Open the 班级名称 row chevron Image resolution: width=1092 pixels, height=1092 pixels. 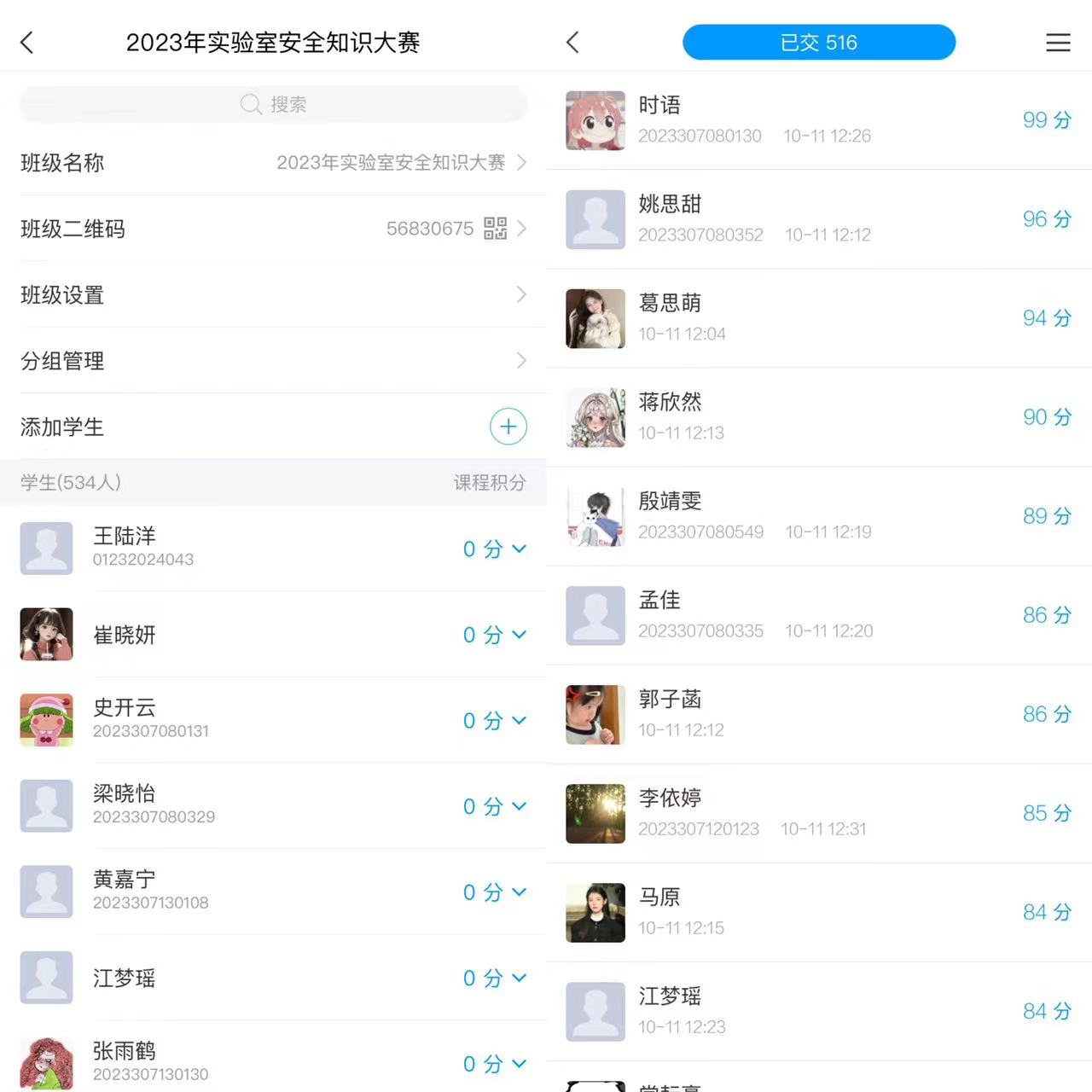(521, 162)
